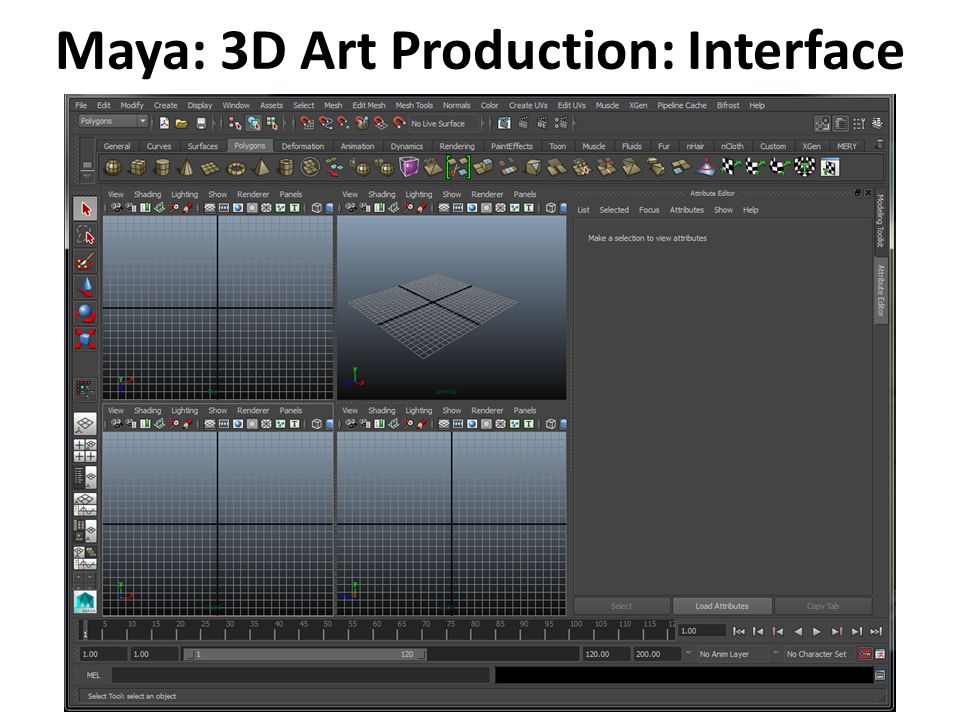The image size is (960, 720).
Task: Open Shading menu of the perspective panel
Action: click(381, 194)
